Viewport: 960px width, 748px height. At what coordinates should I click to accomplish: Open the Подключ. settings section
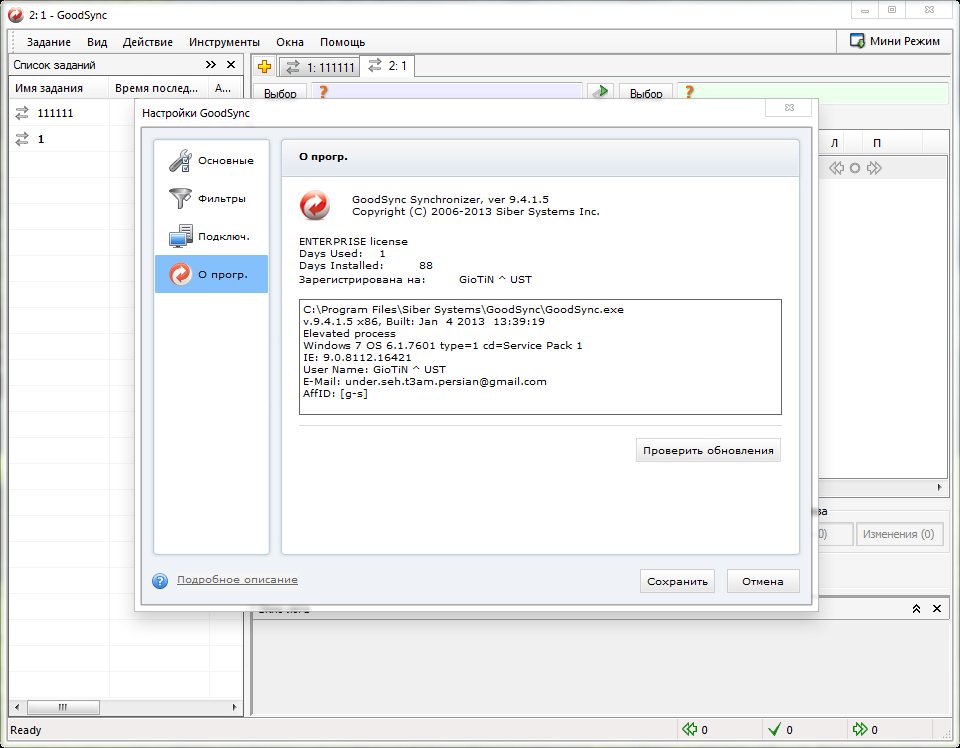[211, 236]
